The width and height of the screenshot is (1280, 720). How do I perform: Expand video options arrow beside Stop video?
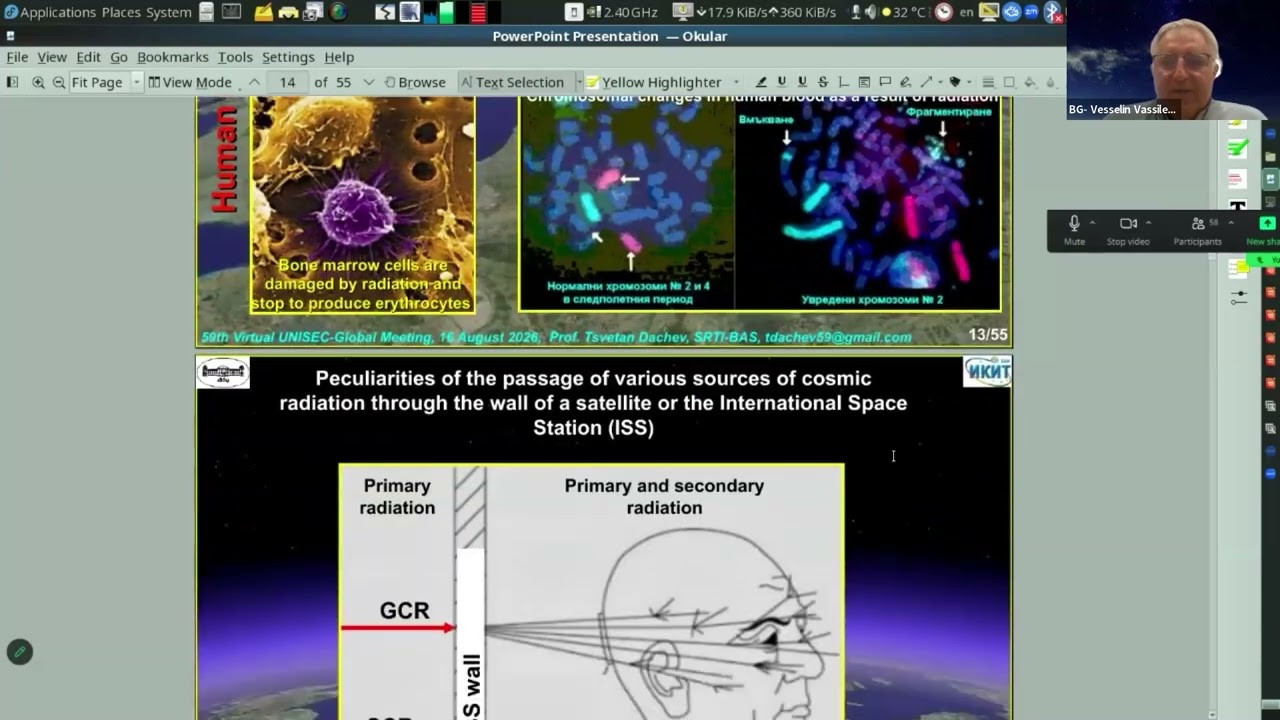coord(1148,223)
